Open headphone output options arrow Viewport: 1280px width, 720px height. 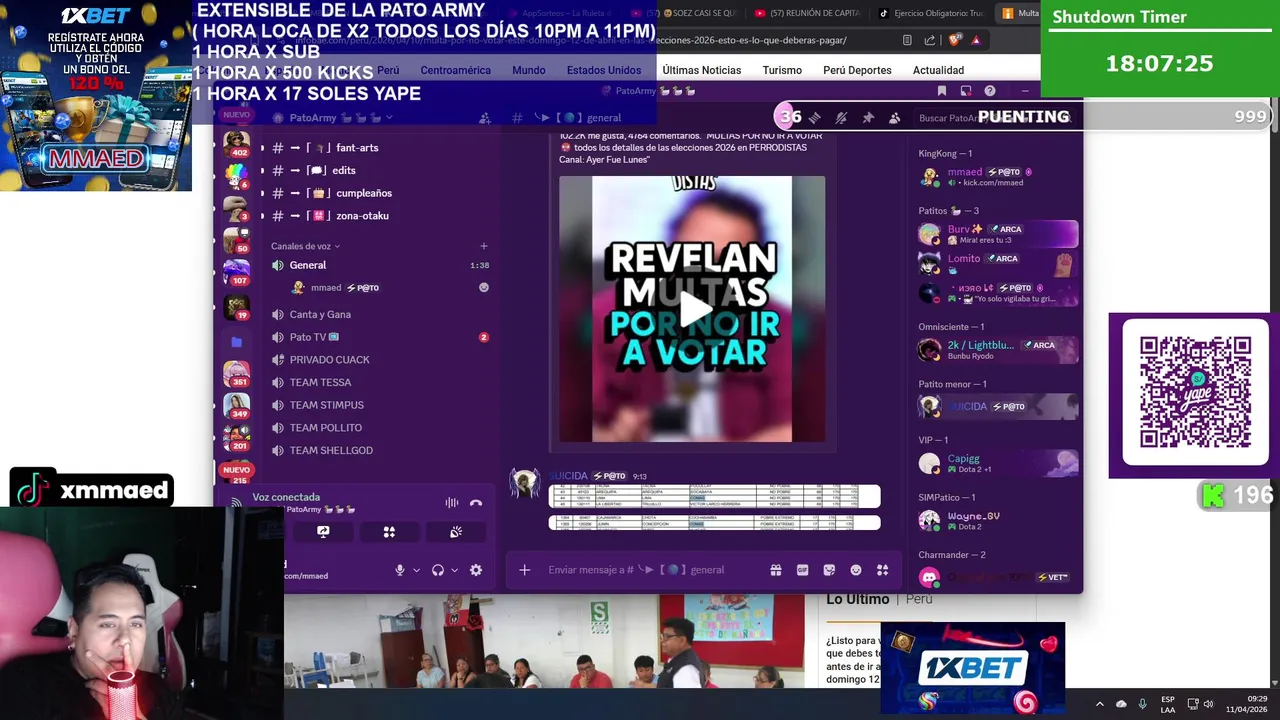pos(454,570)
